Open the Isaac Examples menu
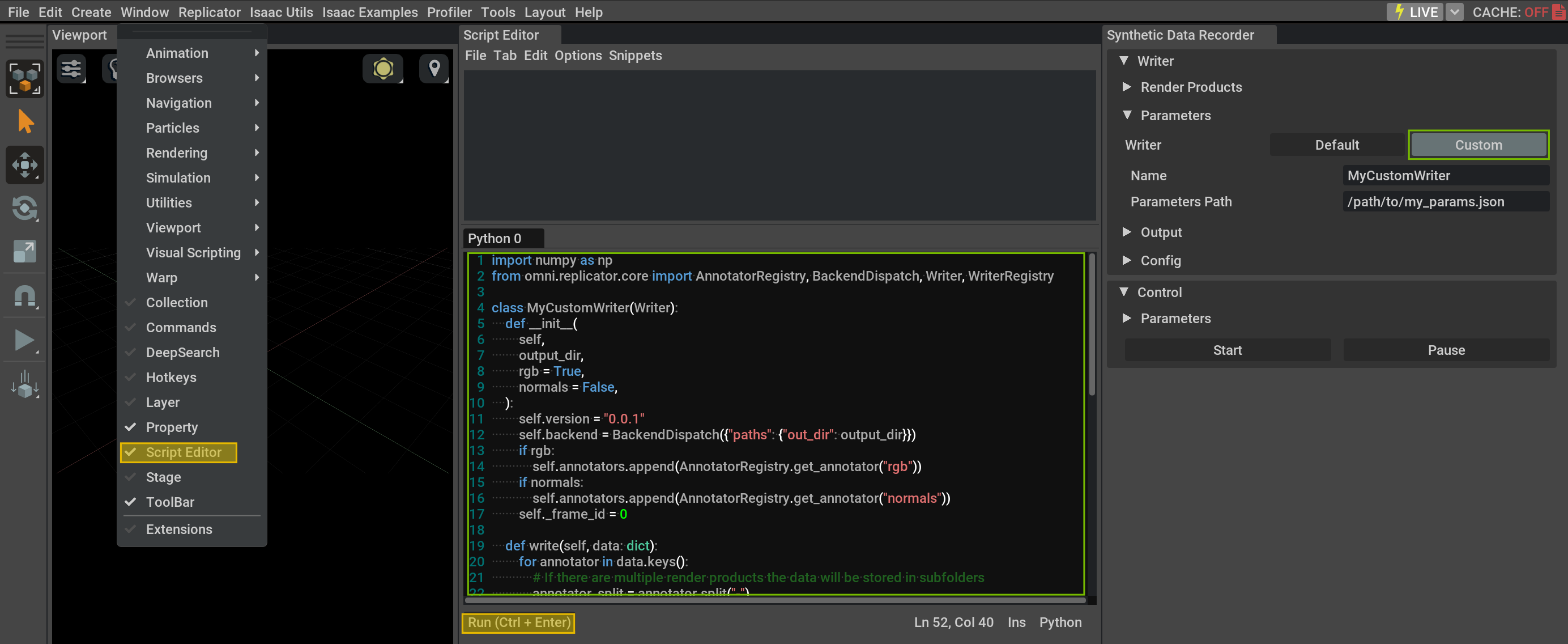 (369, 11)
